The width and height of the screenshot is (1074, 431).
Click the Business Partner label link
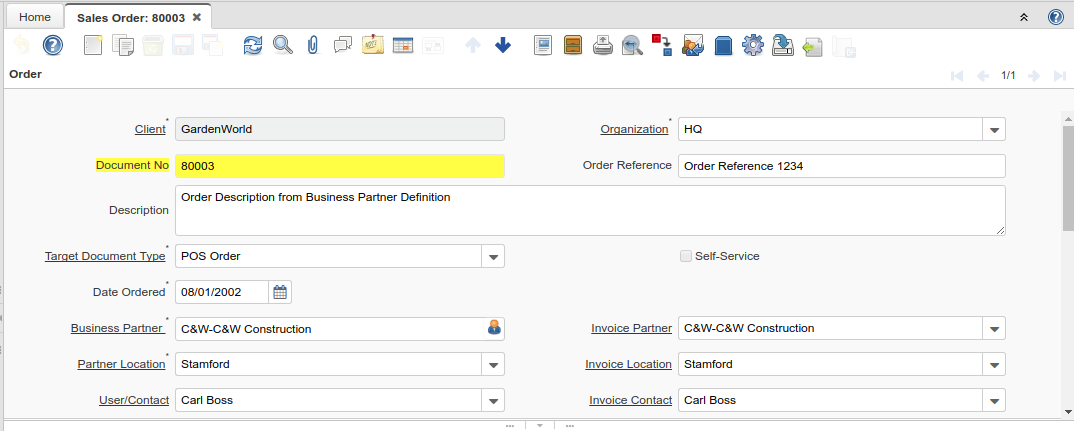click(117, 328)
